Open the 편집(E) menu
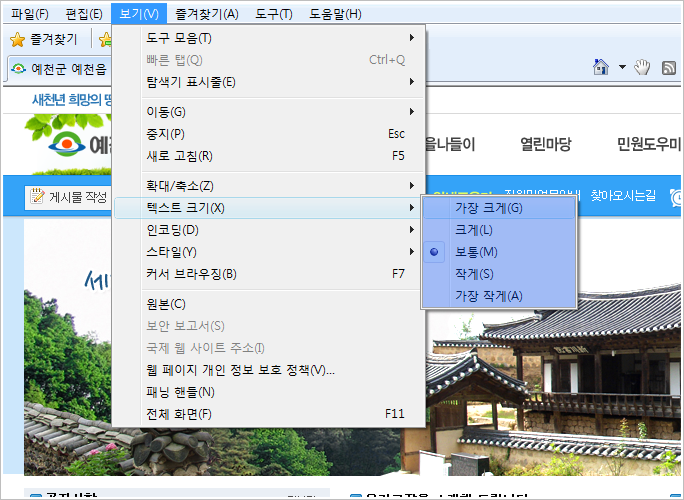Image resolution: width=684 pixels, height=500 pixels. coord(84,14)
